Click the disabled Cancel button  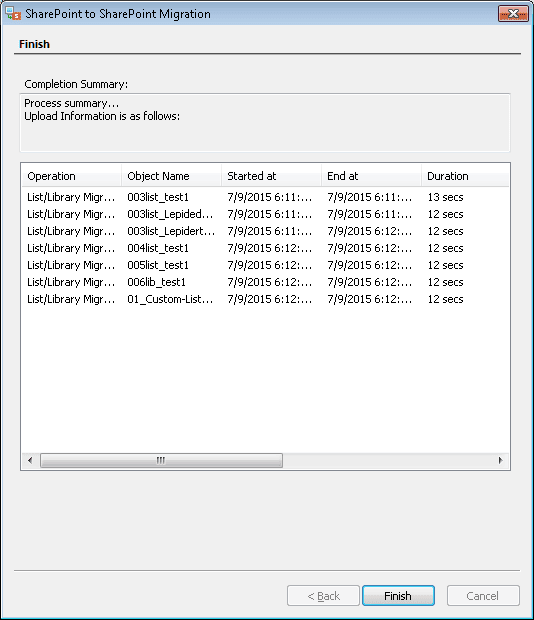[483, 595]
